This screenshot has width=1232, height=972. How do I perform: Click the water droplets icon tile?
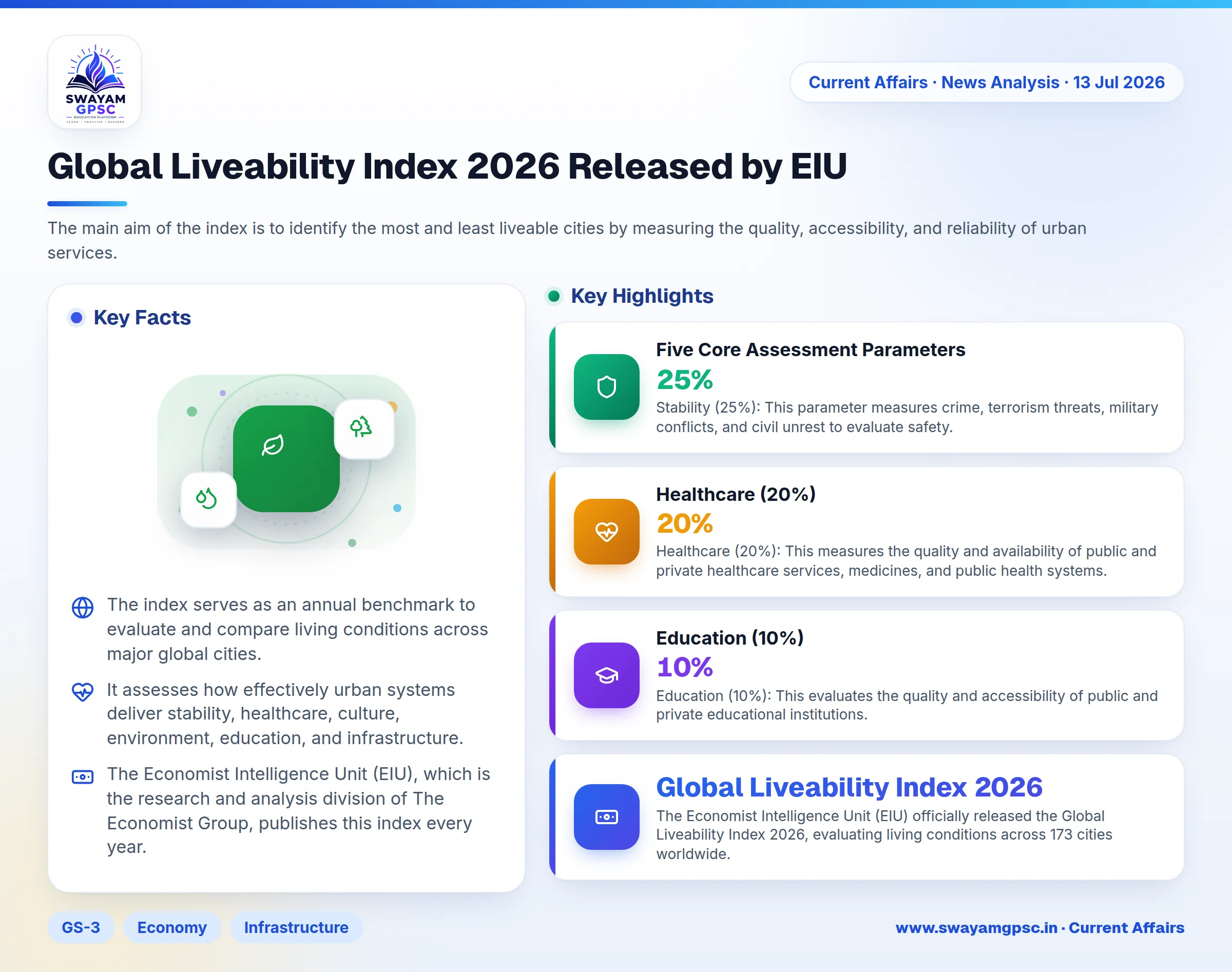click(208, 500)
